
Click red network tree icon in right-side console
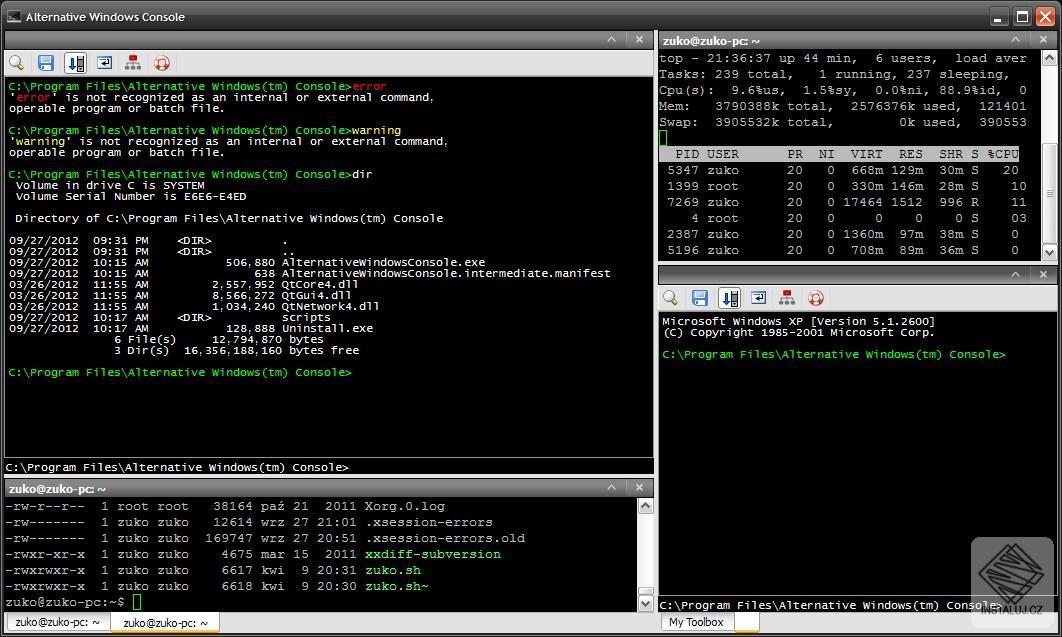pos(787,298)
